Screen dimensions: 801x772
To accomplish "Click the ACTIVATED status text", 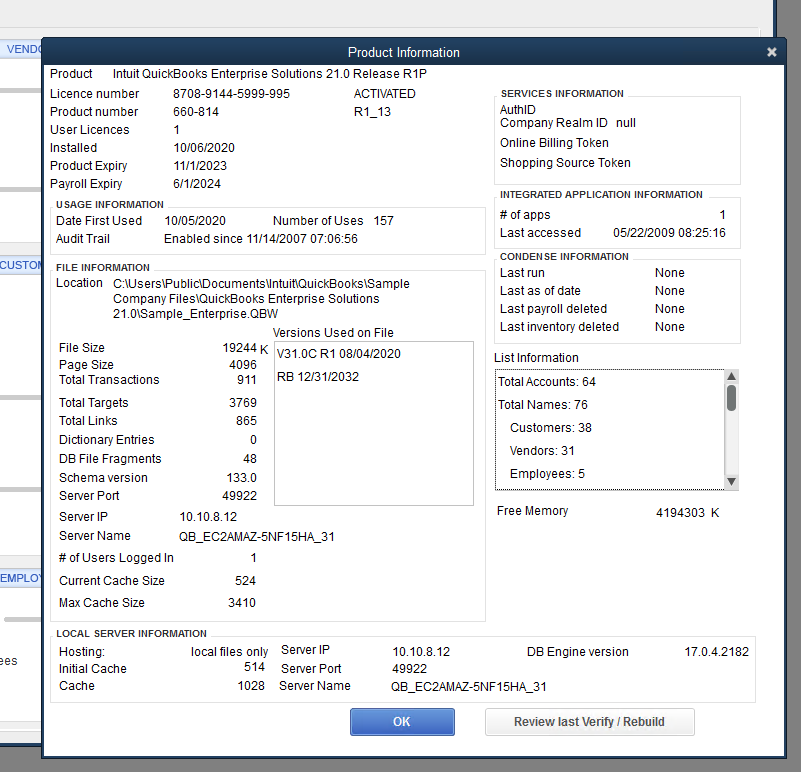I will 385,94.
